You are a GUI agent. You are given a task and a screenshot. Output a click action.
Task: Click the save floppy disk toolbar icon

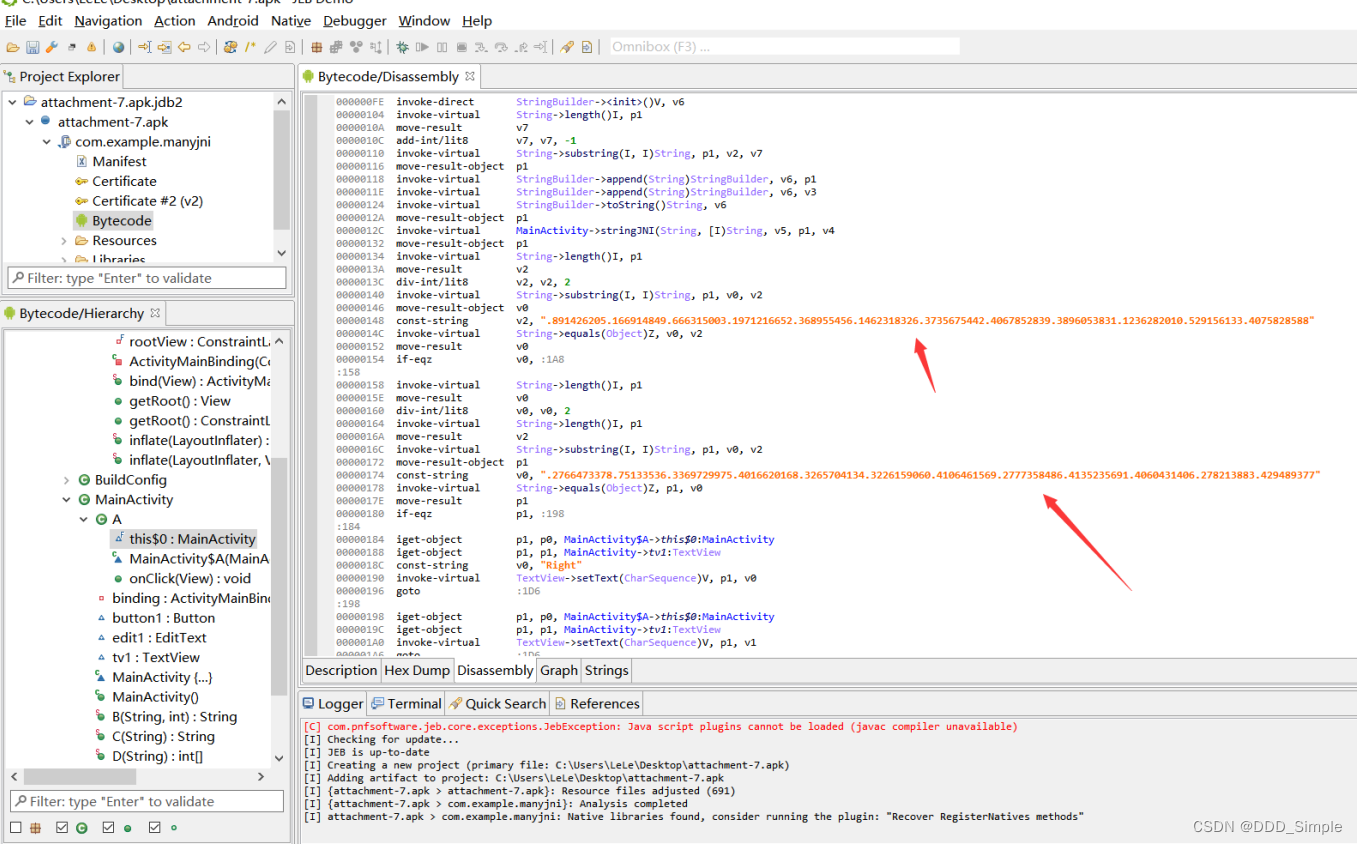32,47
